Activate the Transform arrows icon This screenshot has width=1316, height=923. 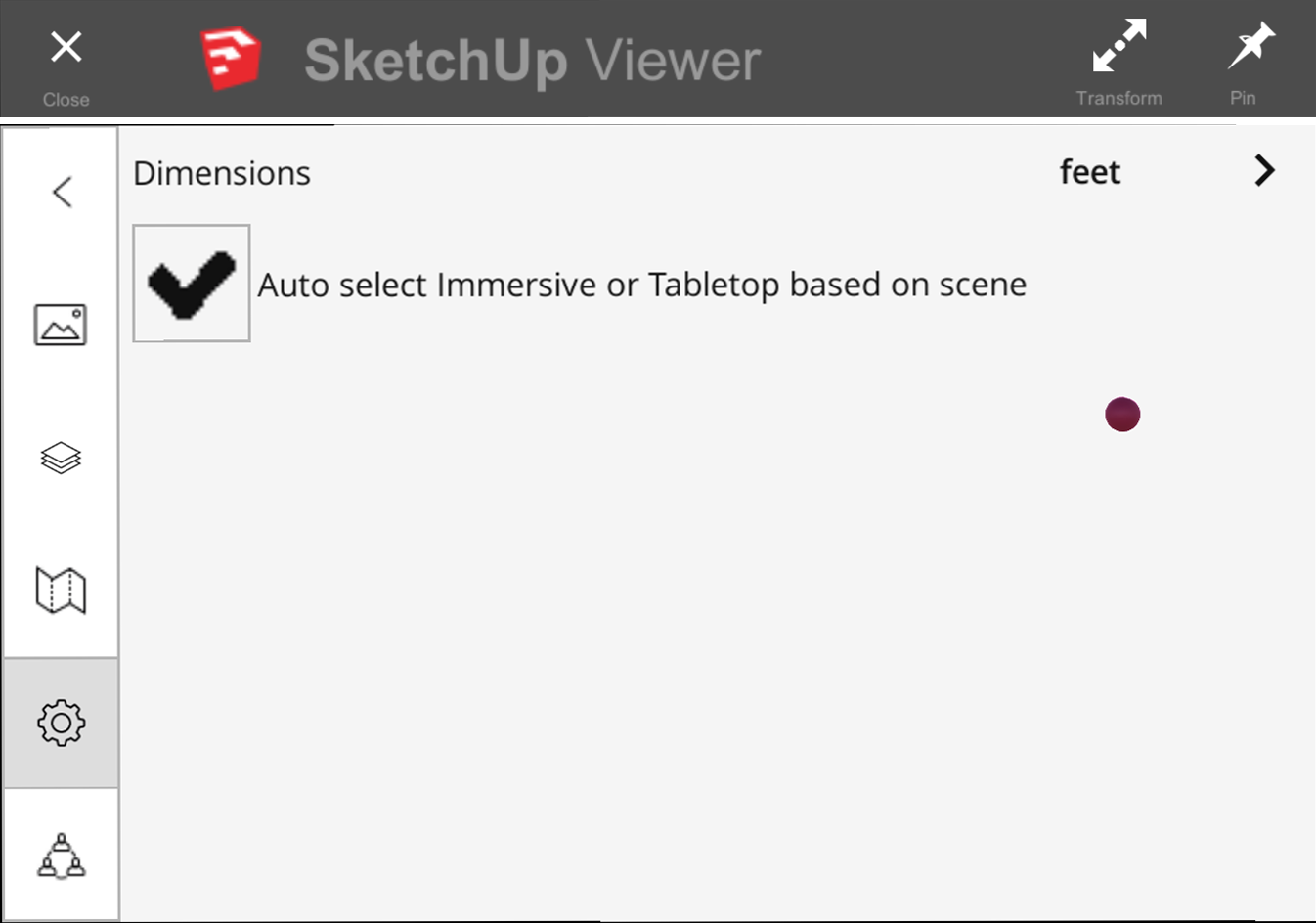[x=1119, y=45]
